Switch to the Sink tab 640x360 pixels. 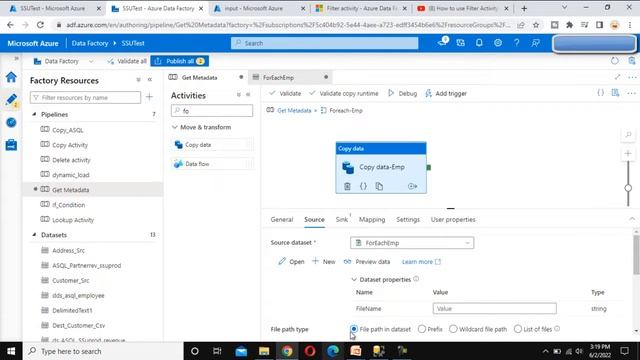[x=342, y=220]
